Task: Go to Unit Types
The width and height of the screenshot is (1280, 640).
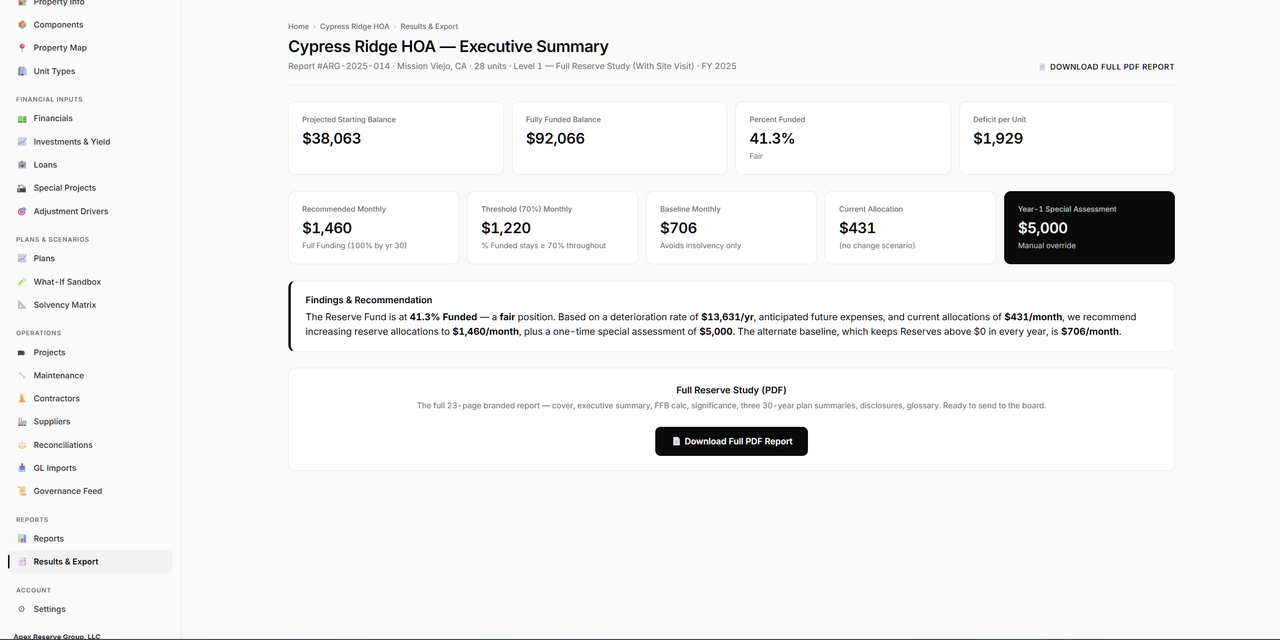Action: 90,71
